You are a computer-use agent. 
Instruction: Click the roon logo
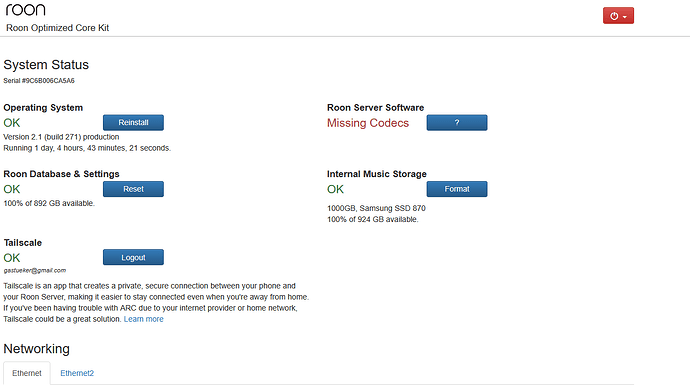[x=25, y=9]
